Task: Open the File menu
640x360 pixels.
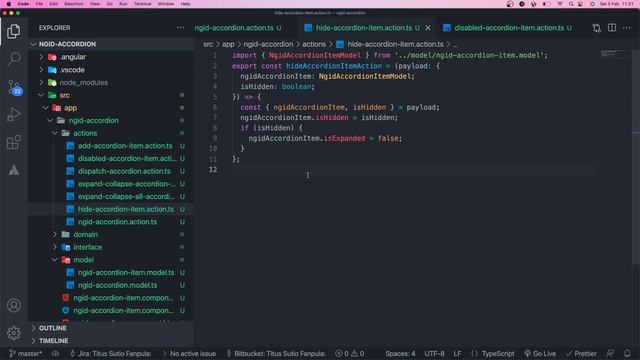Action: 39,4
